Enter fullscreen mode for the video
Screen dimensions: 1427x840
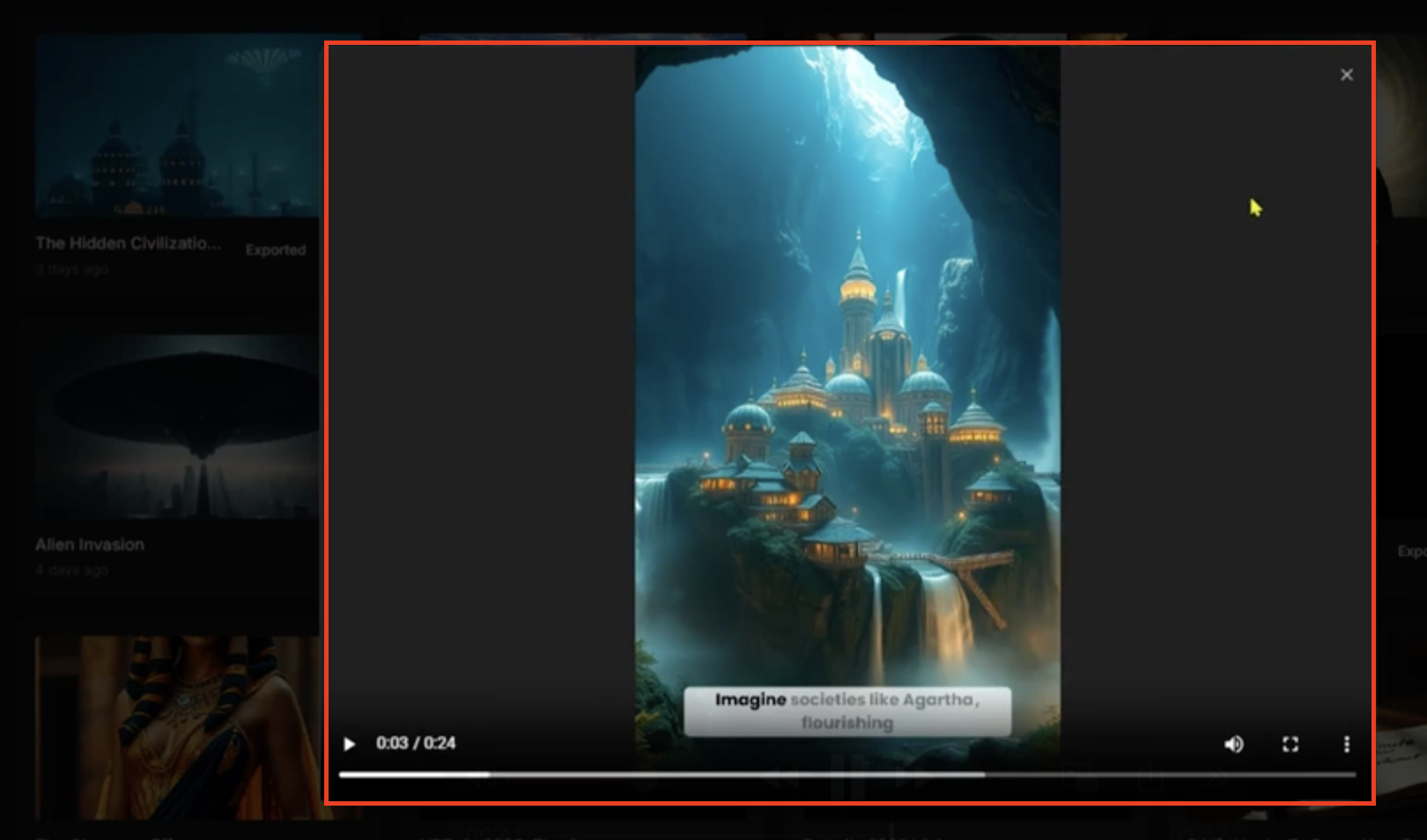1290,744
